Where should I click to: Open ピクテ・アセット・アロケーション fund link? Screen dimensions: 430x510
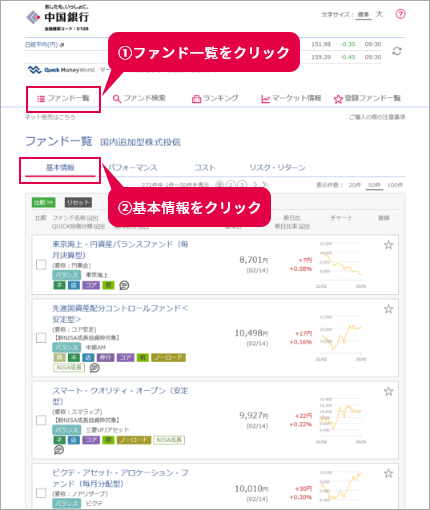coord(120,478)
